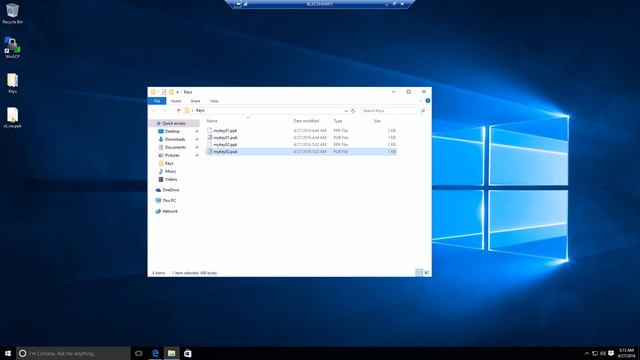Select OneDrive in the navigation pane
This screenshot has width=640, height=360.
click(x=171, y=190)
